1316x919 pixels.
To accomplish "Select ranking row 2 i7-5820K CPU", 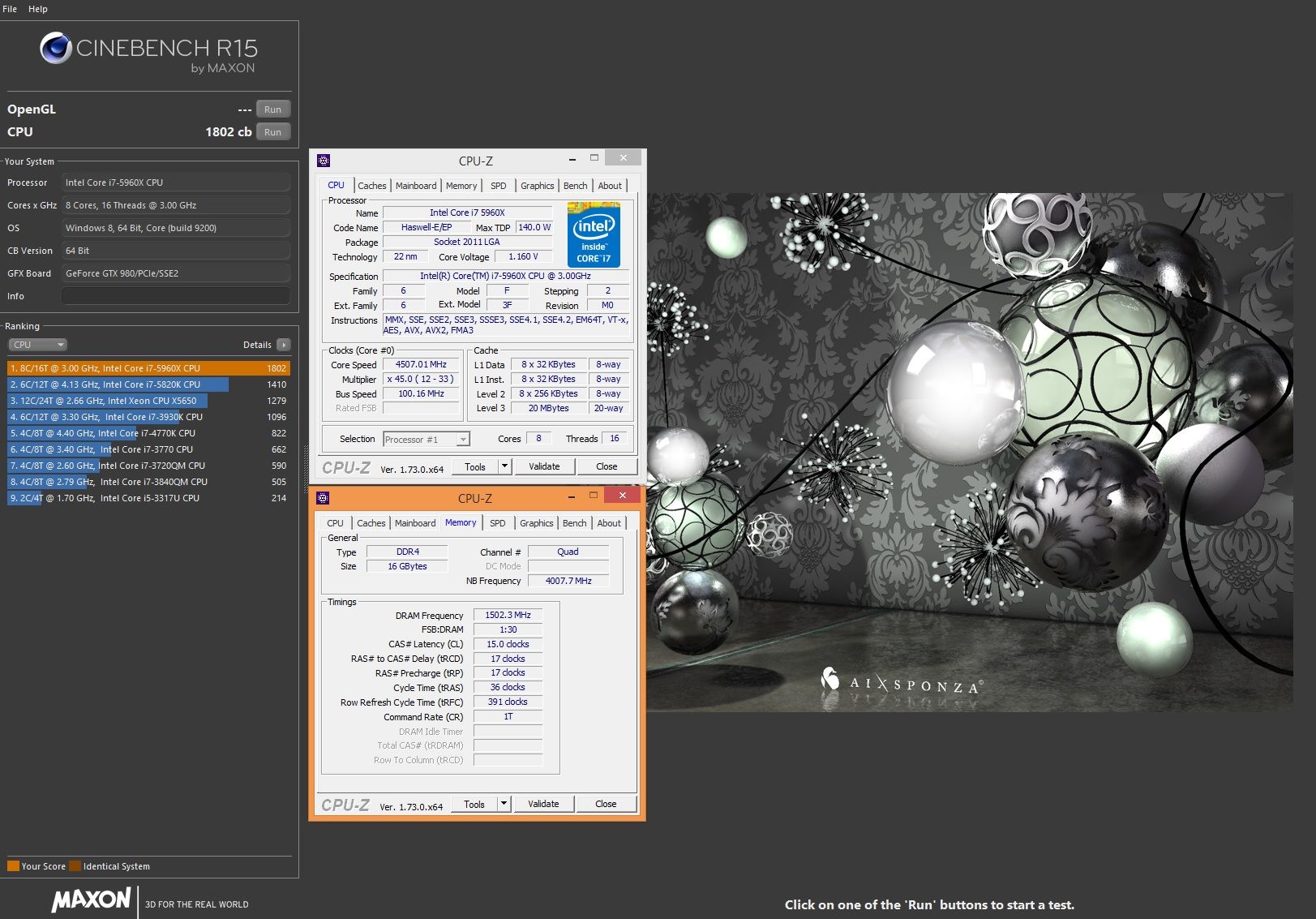I will pos(148,384).
